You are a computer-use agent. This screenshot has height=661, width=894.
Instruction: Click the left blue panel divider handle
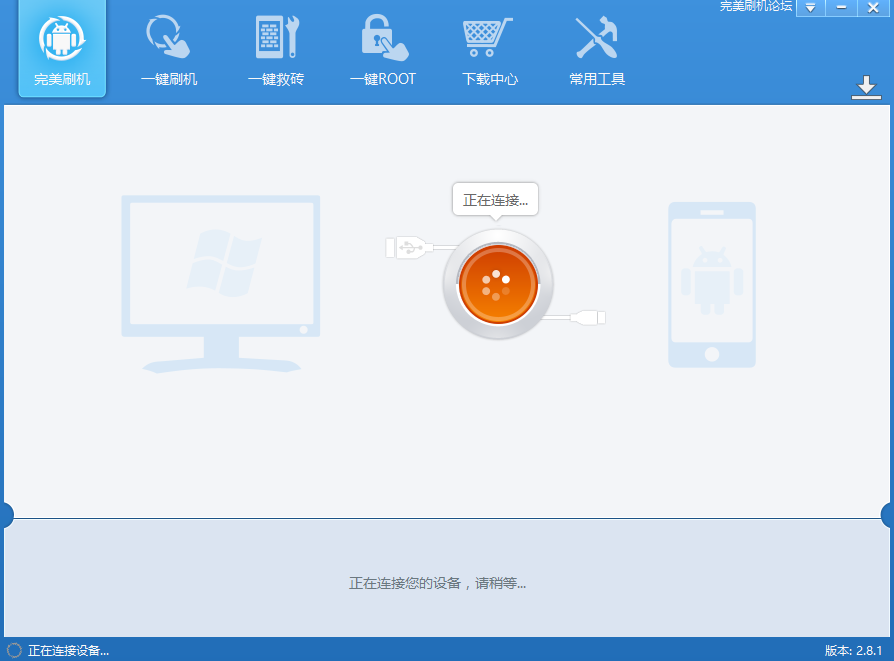(6, 515)
